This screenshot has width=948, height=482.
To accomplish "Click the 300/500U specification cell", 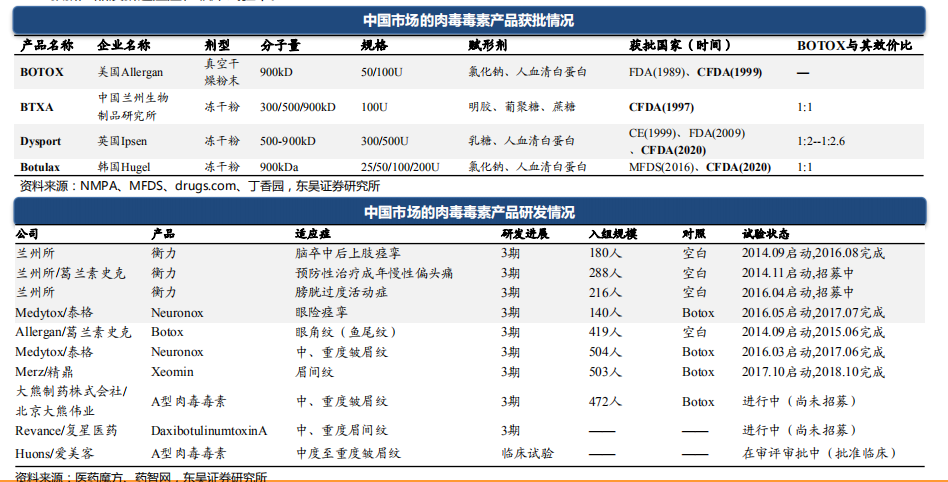I will tap(385, 141).
